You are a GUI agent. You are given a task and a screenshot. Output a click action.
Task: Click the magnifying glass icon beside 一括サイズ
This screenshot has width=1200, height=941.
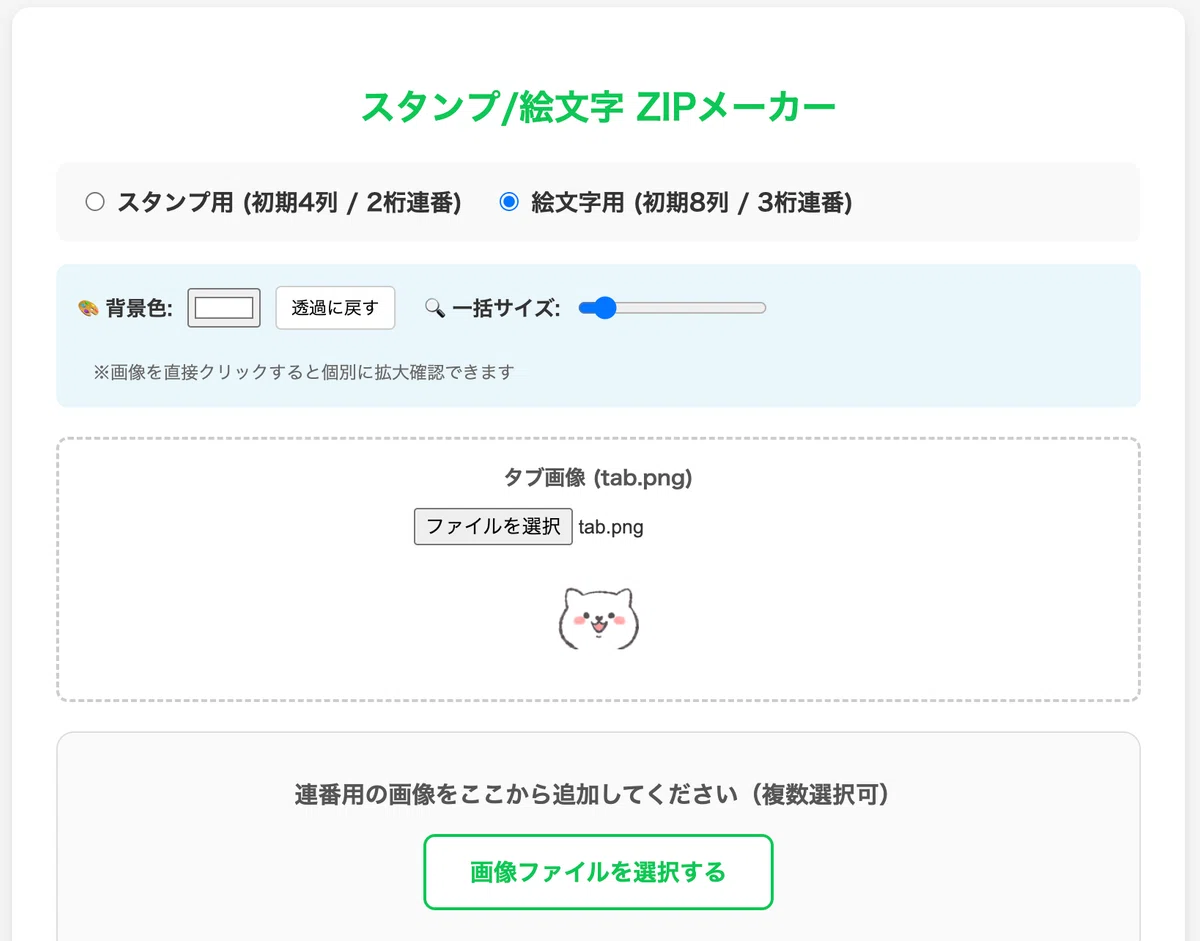point(435,309)
